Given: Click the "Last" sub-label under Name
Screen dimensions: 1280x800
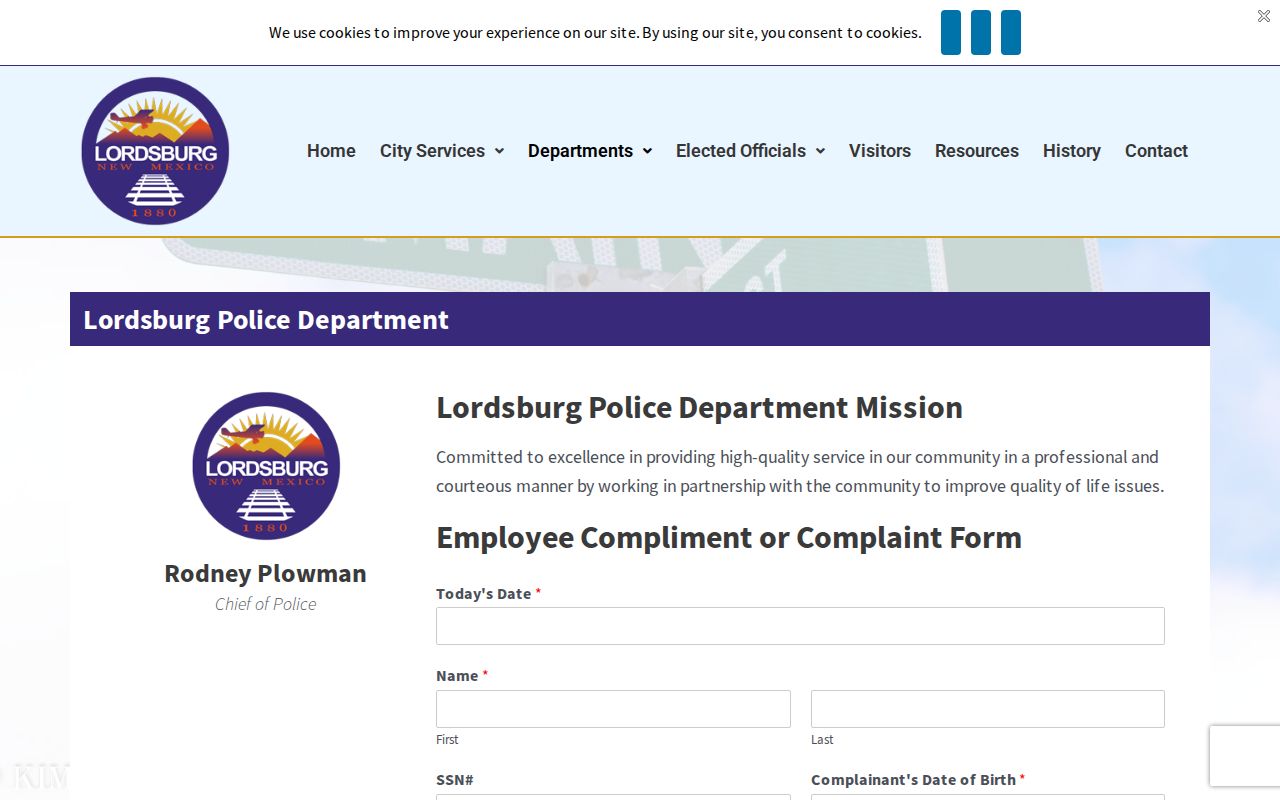Looking at the screenshot, I should pyautogui.click(x=822, y=740).
